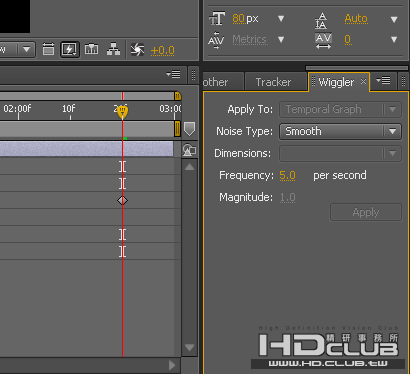This screenshot has width=410, height=374.
Task: Open the Noise Type Smooth dropdown
Action: [340, 131]
